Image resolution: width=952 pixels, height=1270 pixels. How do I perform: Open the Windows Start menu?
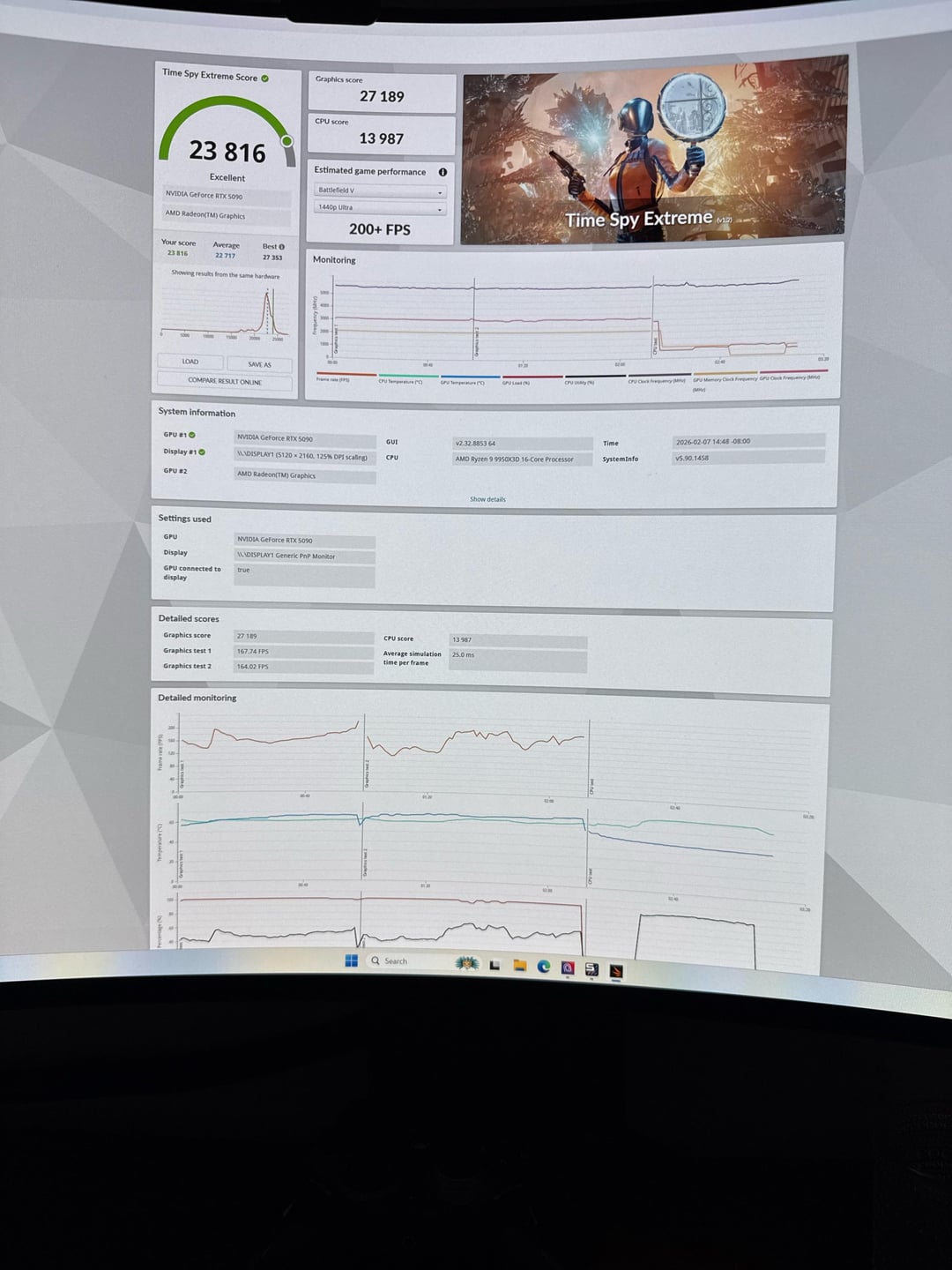tap(351, 961)
